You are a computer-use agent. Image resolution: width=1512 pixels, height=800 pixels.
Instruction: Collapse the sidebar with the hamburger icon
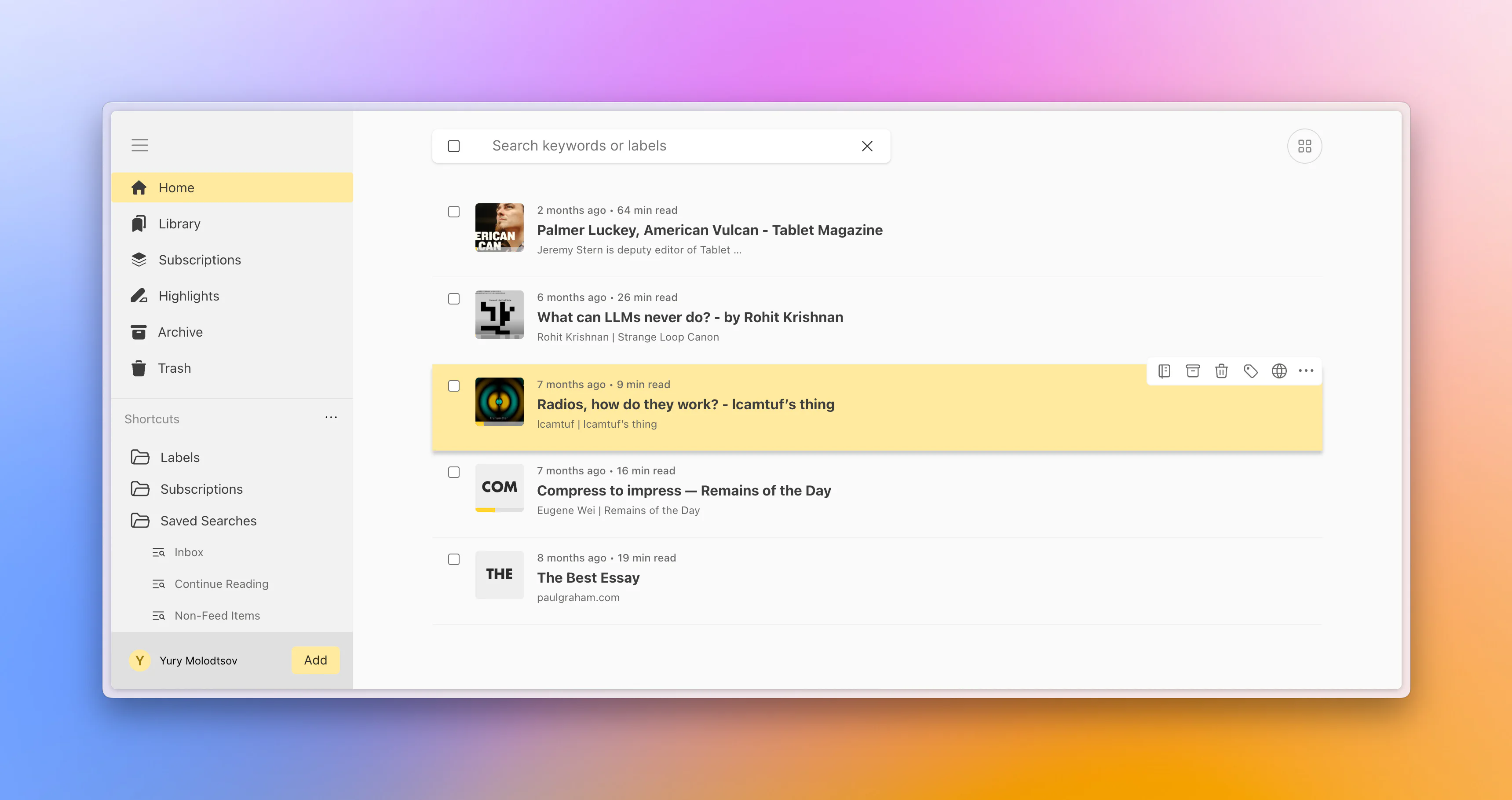click(x=140, y=145)
